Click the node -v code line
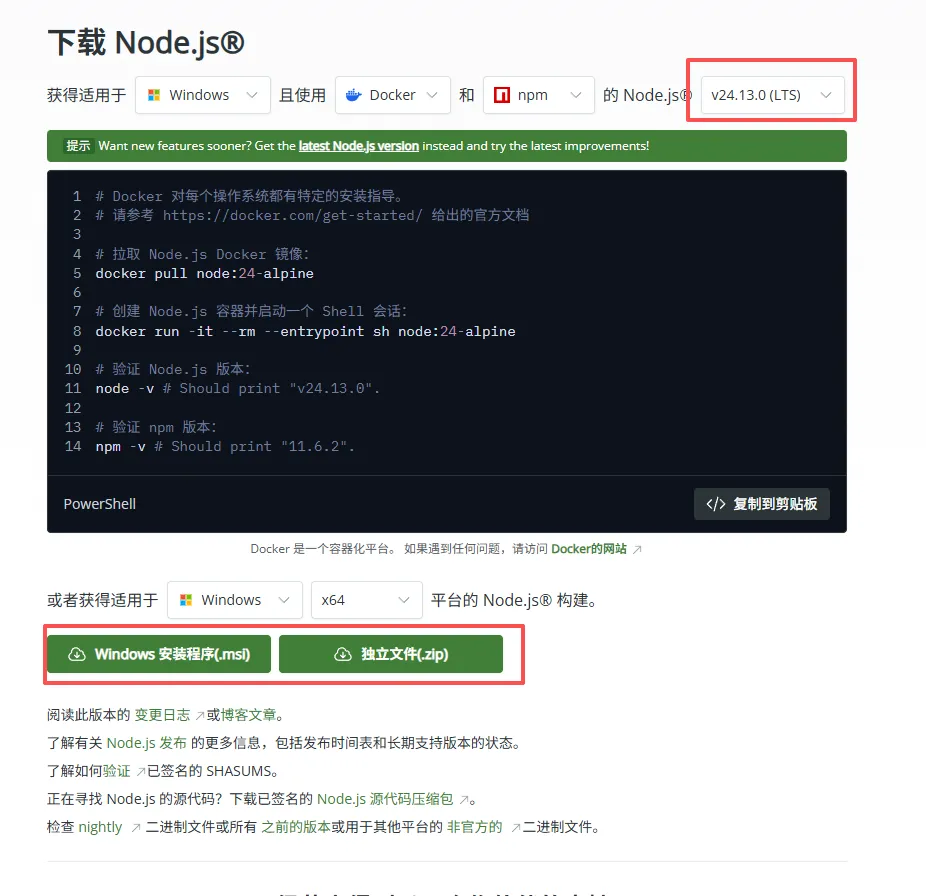Image resolution: width=926 pixels, height=896 pixels. (237, 389)
